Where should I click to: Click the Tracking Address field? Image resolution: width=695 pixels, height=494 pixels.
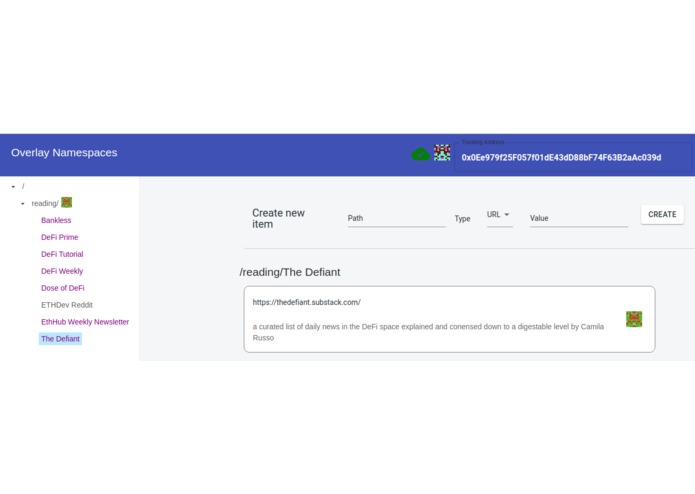coord(572,157)
